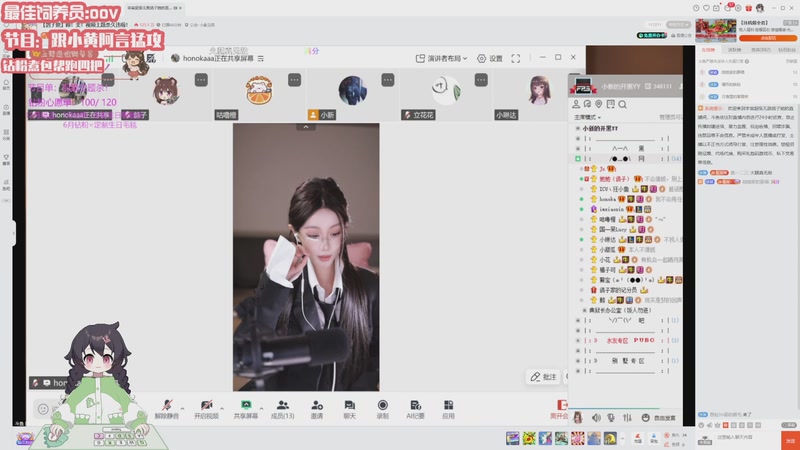This screenshot has height=450, width=800.
Task: Start Recording the meeting
Action: click(382, 409)
